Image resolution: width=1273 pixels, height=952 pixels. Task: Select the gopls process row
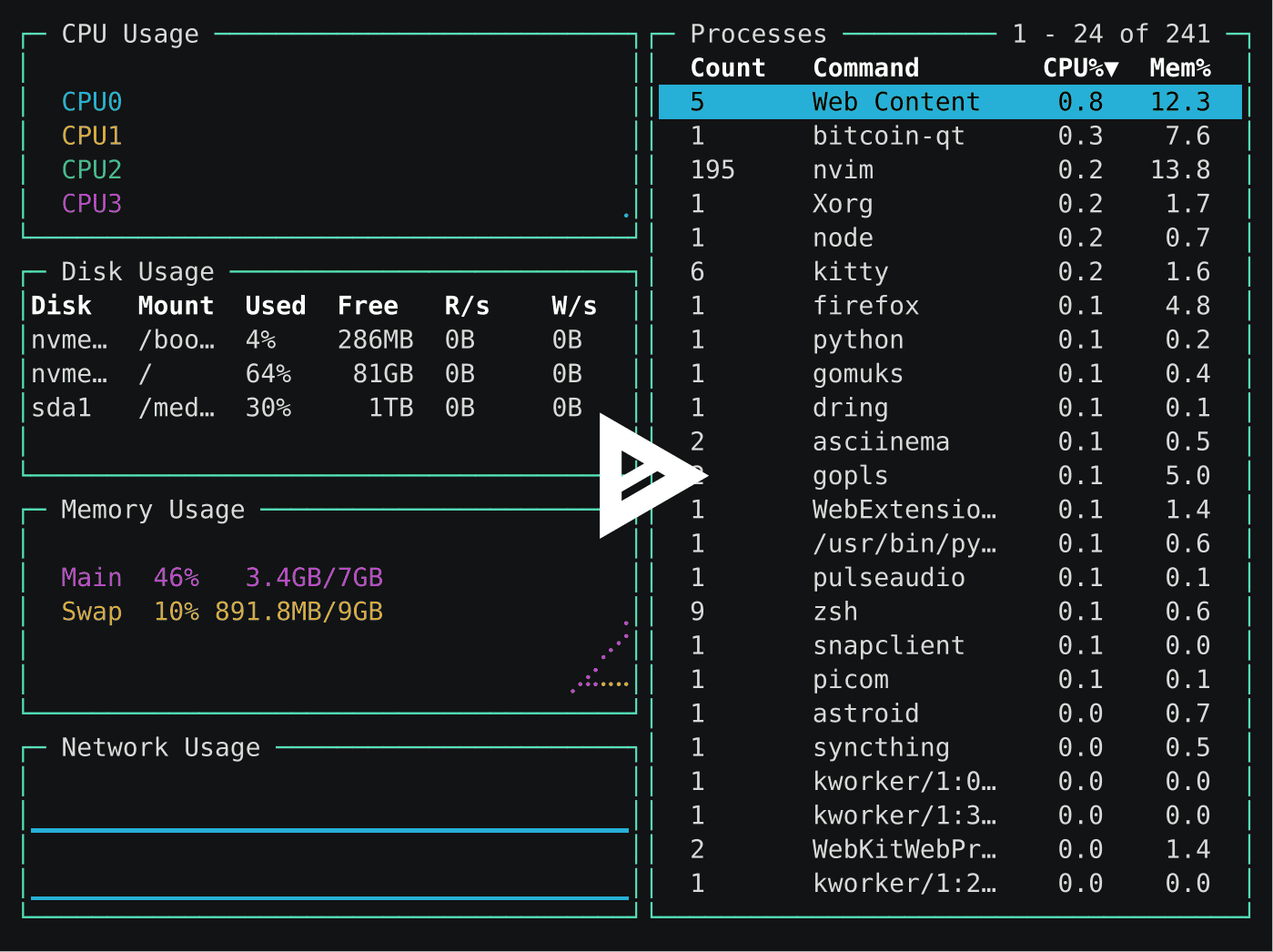[x=950, y=475]
